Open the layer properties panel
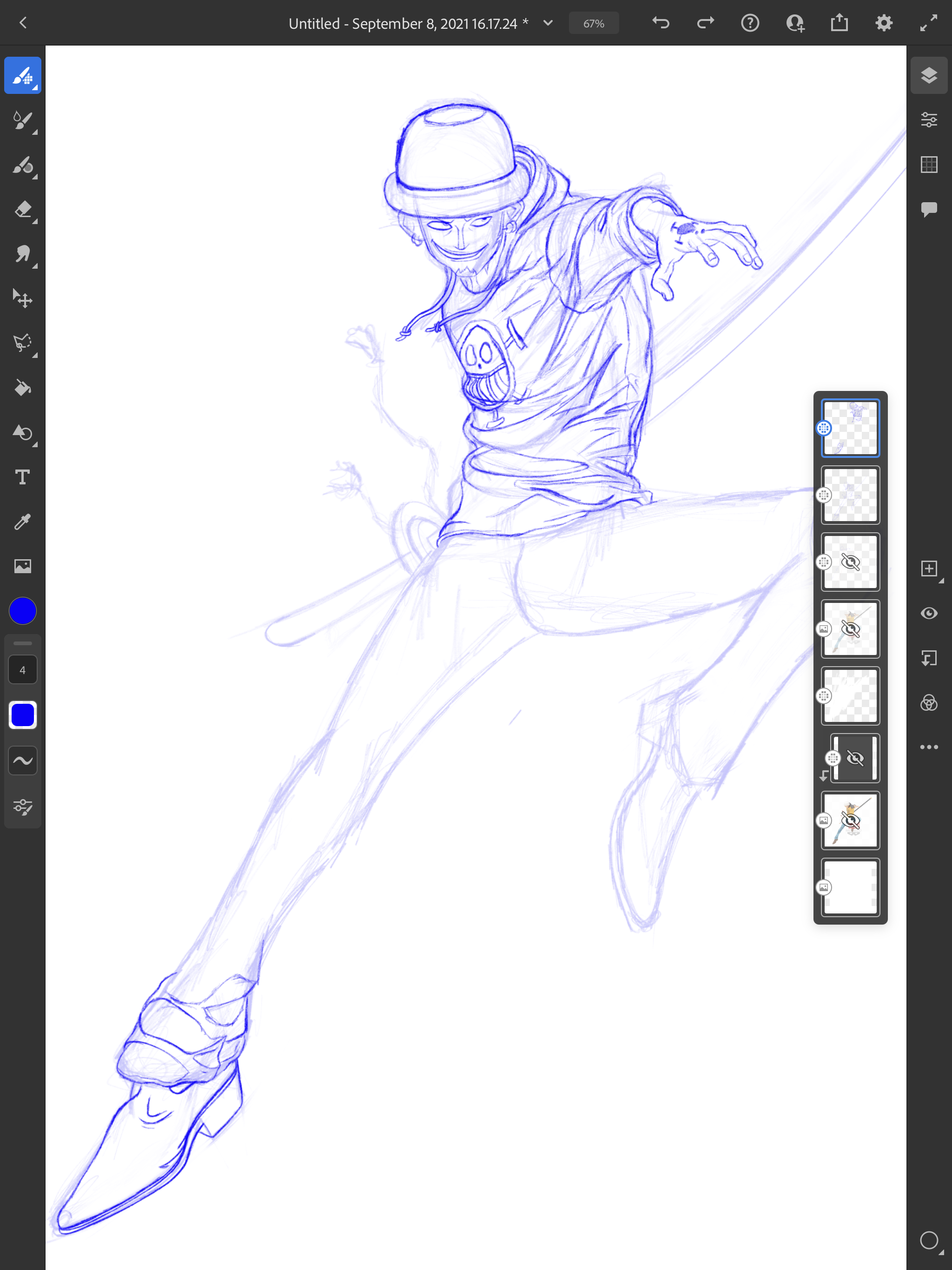The image size is (952, 1270). pos(928,120)
